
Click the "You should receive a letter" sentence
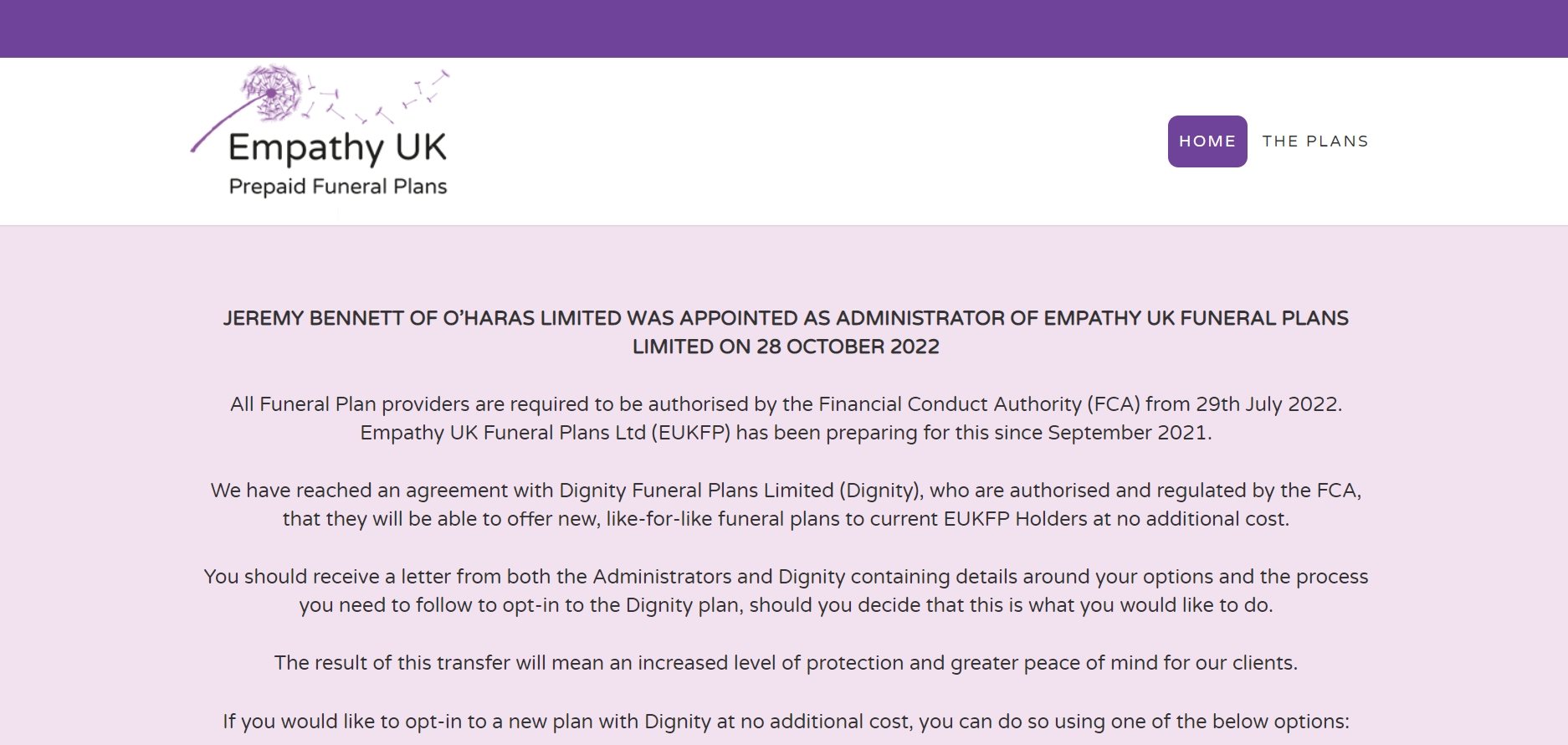coord(786,577)
